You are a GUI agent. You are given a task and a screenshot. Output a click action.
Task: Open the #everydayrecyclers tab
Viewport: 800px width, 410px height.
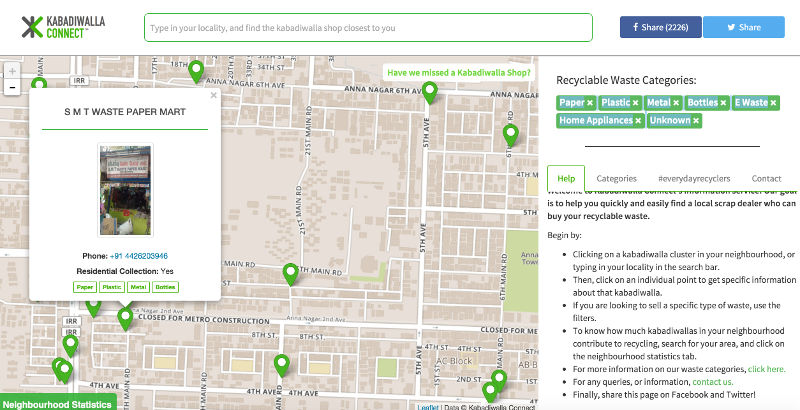[694, 178]
